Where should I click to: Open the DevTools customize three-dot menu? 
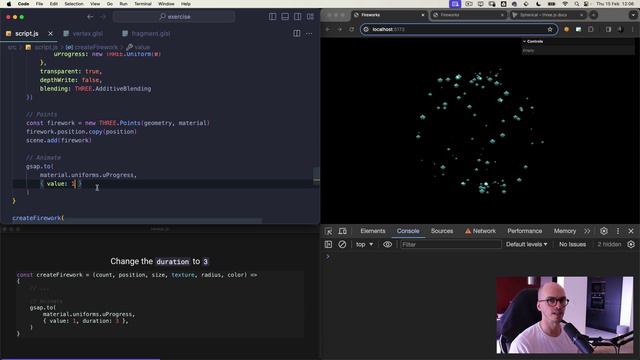618,231
